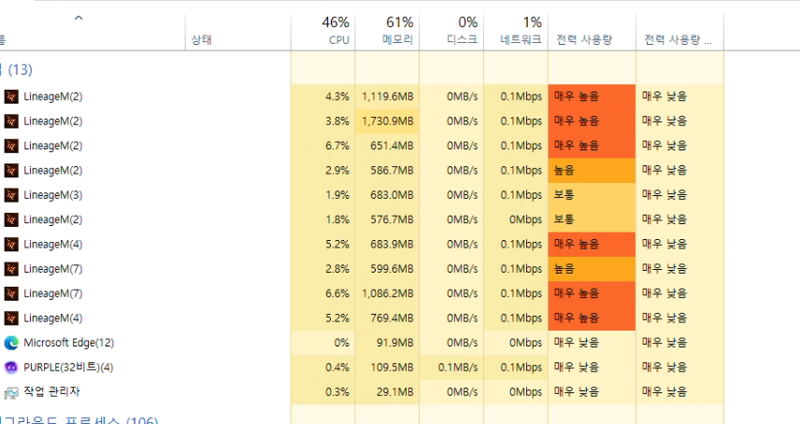Click the 6.7% CPU cell

tap(323, 145)
